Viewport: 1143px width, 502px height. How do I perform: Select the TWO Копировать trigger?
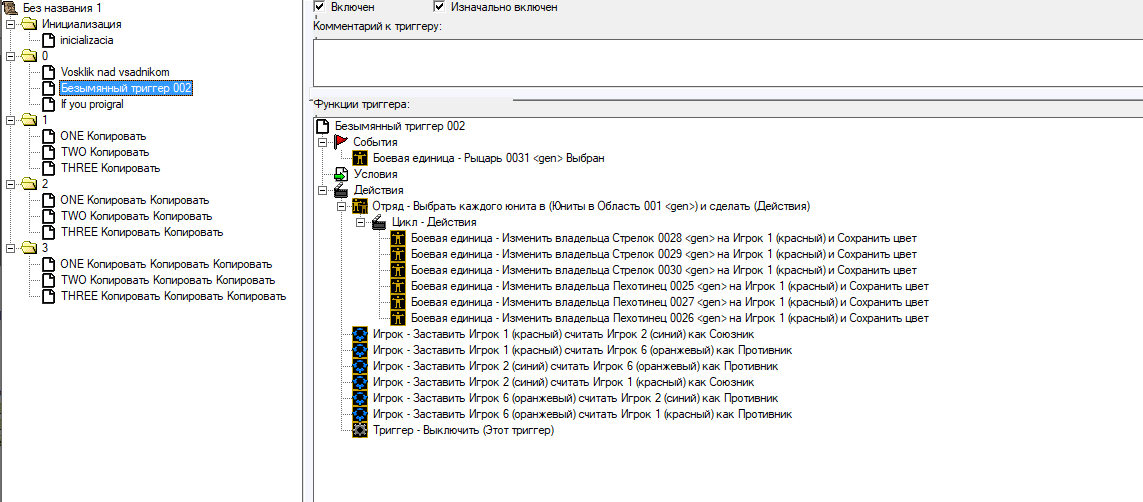pos(105,152)
